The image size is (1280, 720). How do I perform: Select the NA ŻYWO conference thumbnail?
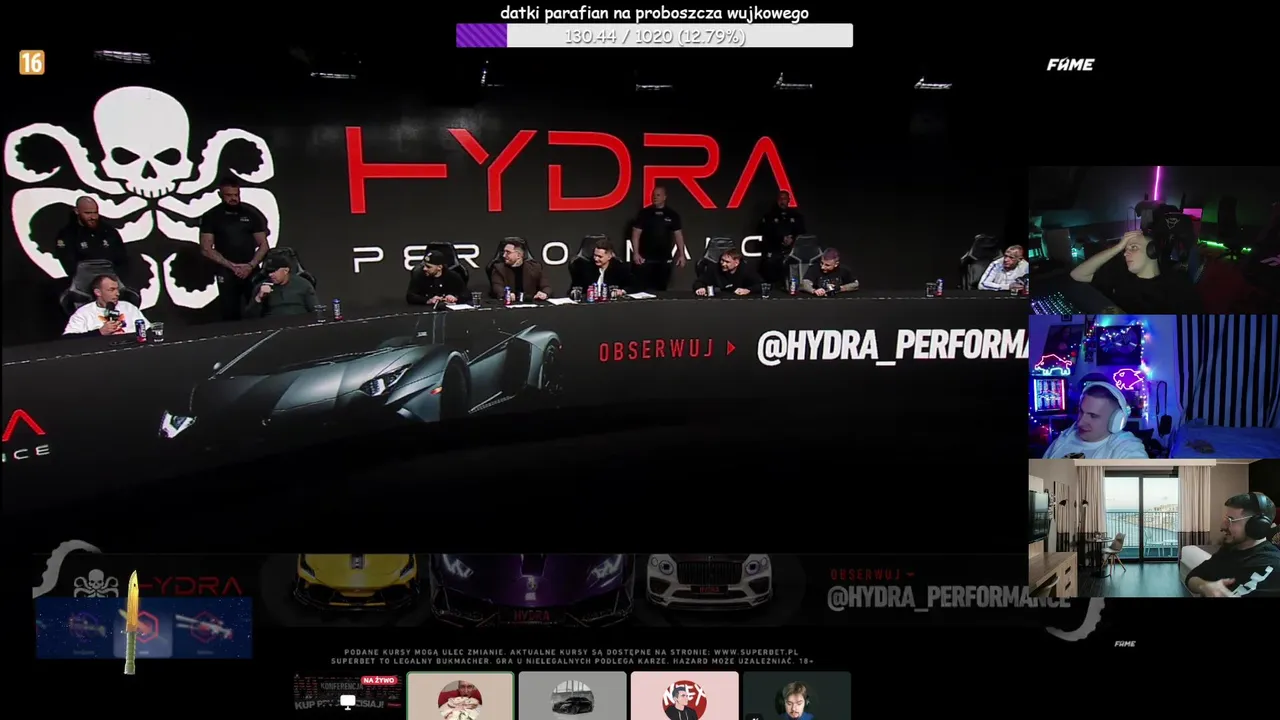coord(348,694)
